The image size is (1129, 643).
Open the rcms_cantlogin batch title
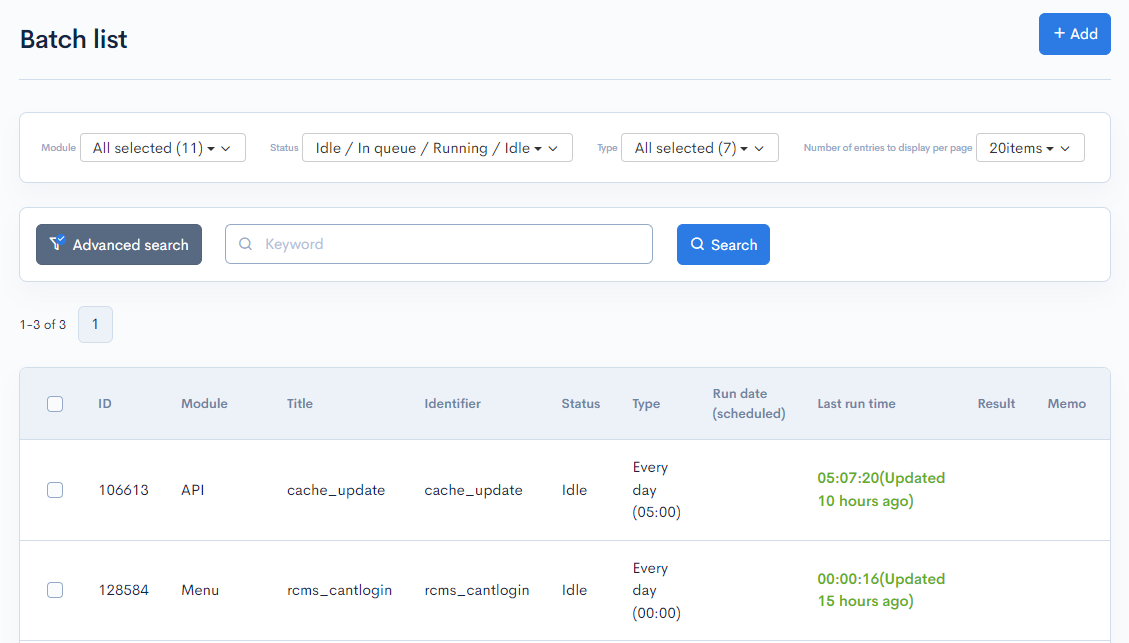339,590
